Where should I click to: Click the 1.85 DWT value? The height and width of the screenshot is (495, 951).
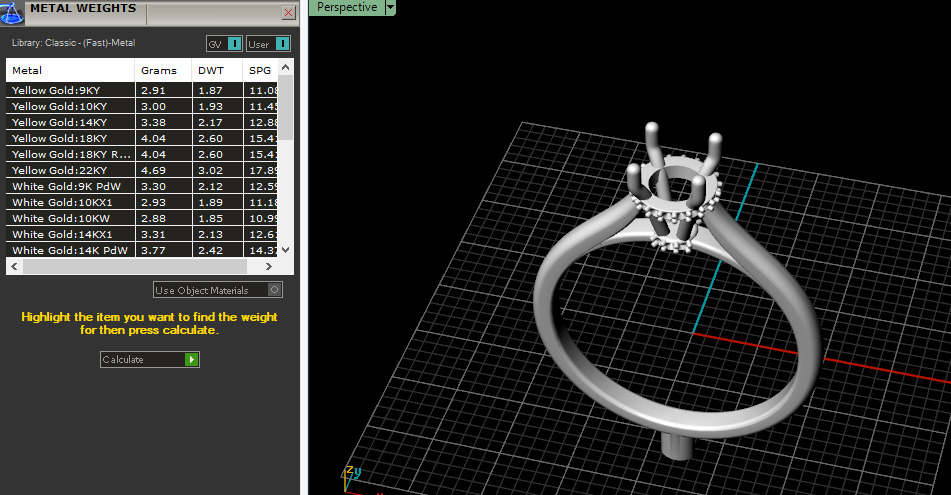click(210, 218)
